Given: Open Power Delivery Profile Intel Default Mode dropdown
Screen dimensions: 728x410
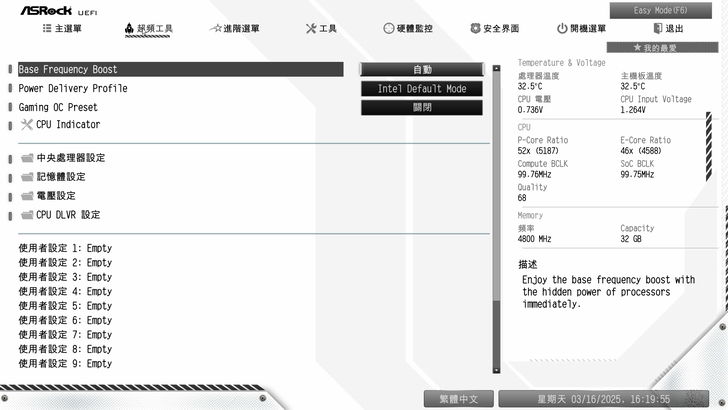Looking at the screenshot, I should click(x=422, y=89).
